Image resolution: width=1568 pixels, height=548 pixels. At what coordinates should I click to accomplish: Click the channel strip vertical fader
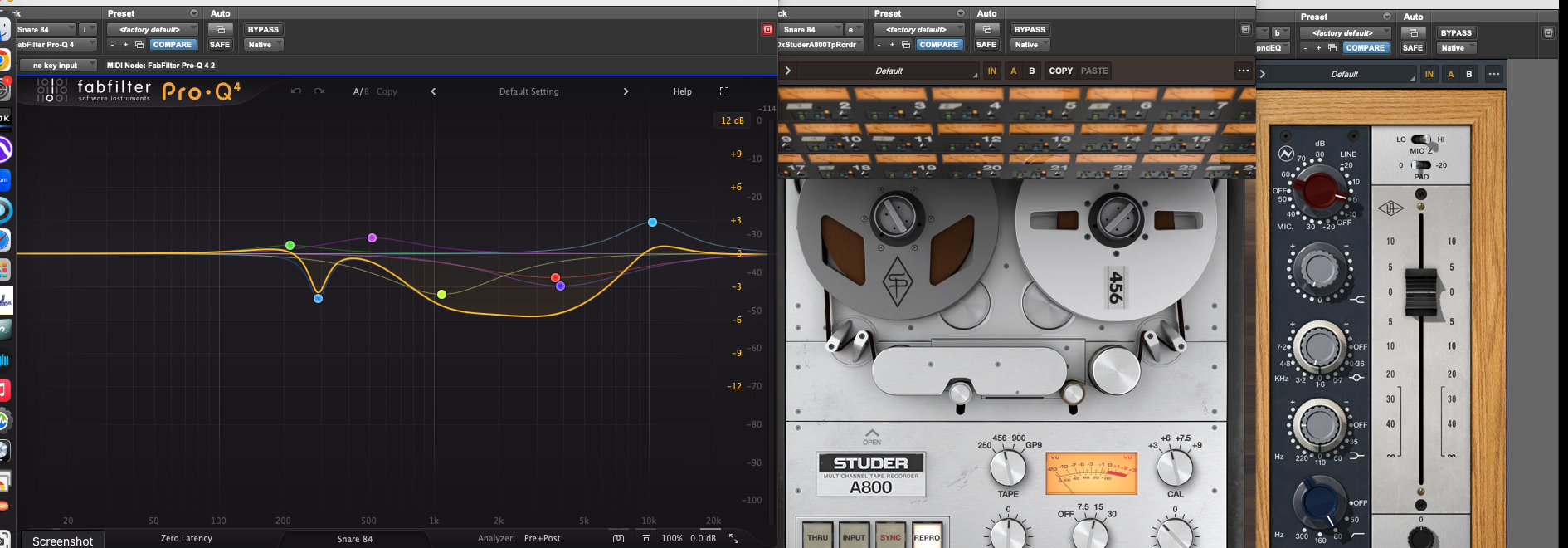(x=1421, y=291)
